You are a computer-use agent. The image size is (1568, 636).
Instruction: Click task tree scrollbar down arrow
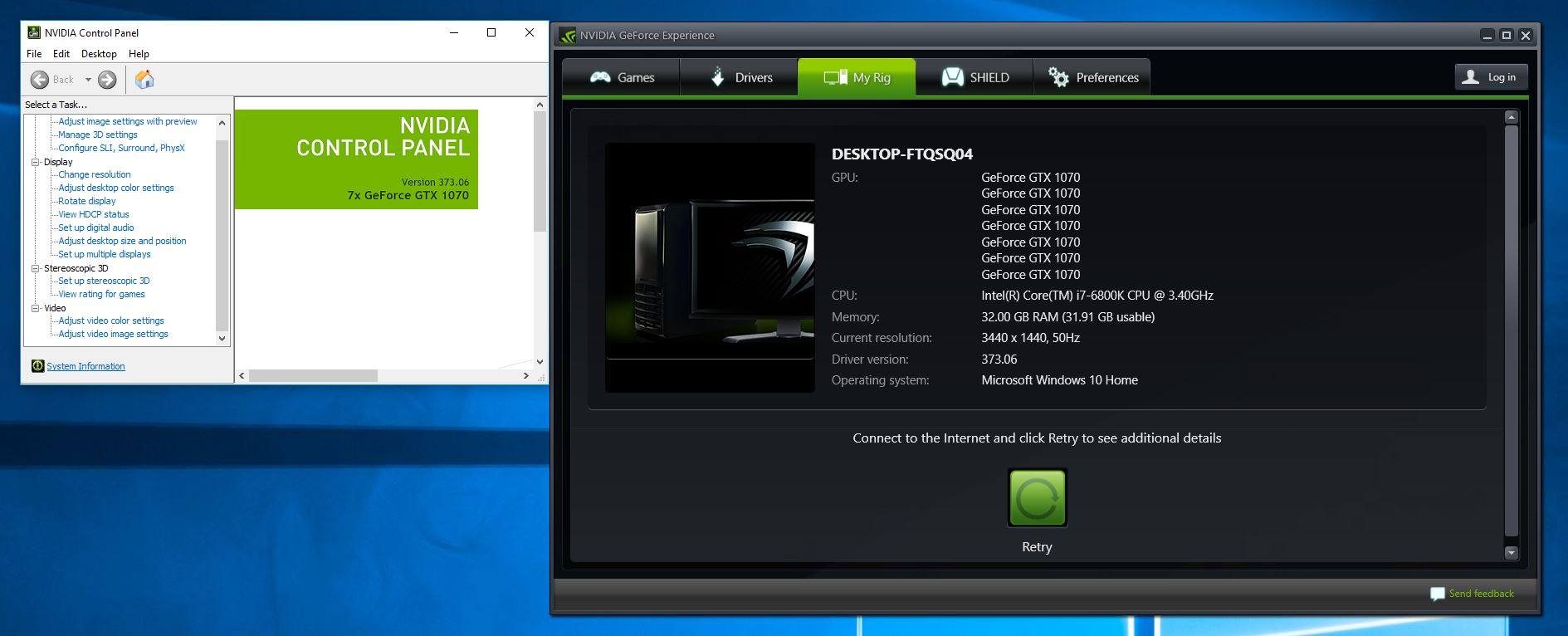222,339
